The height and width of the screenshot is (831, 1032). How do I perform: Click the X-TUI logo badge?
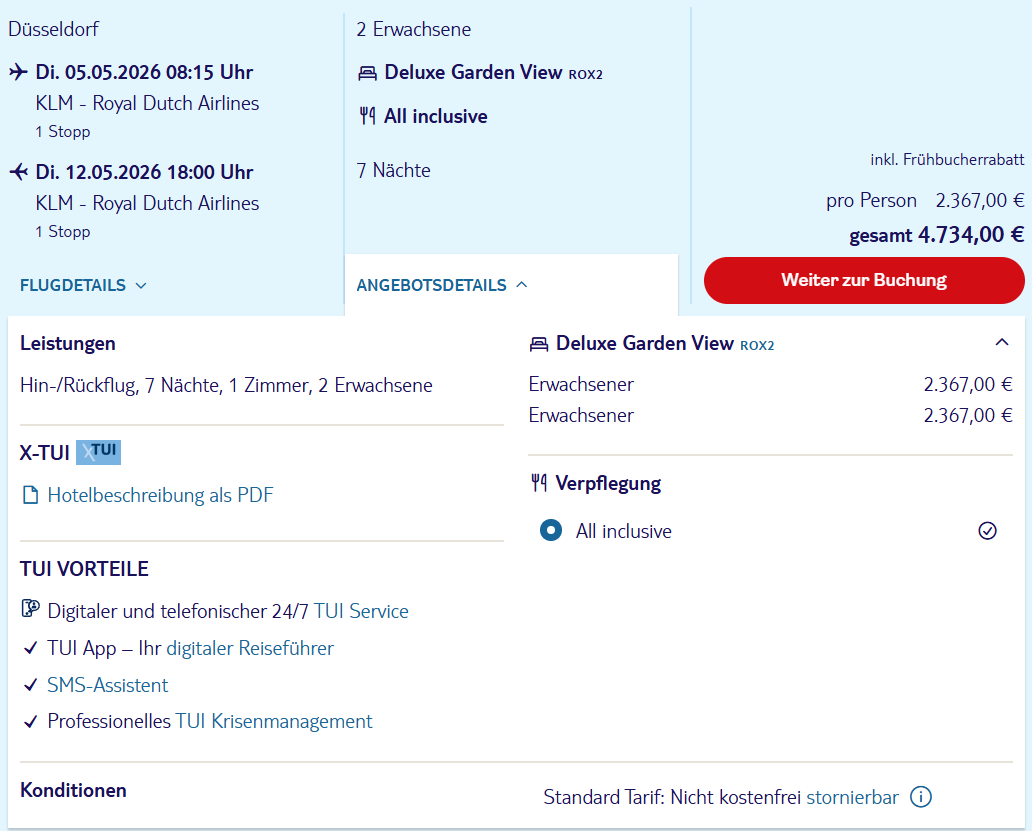click(x=98, y=452)
